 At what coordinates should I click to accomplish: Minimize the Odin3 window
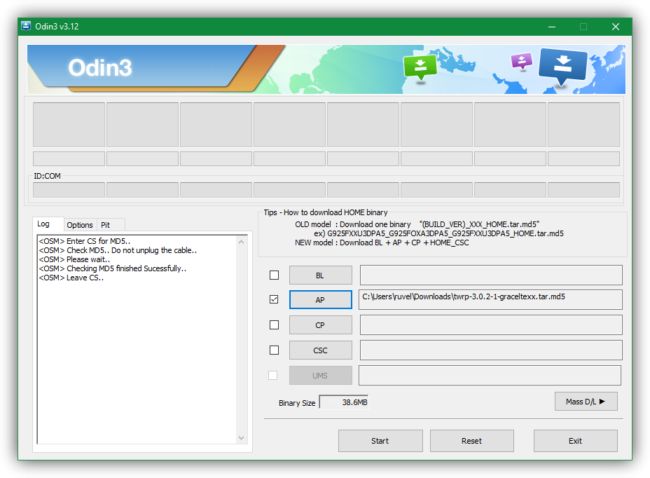552,27
